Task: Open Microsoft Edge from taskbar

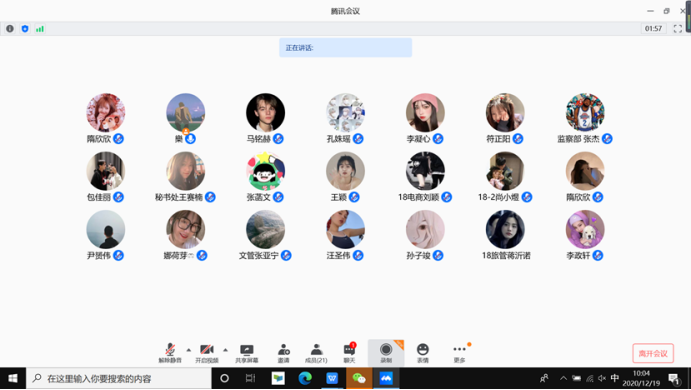Action: (305, 378)
